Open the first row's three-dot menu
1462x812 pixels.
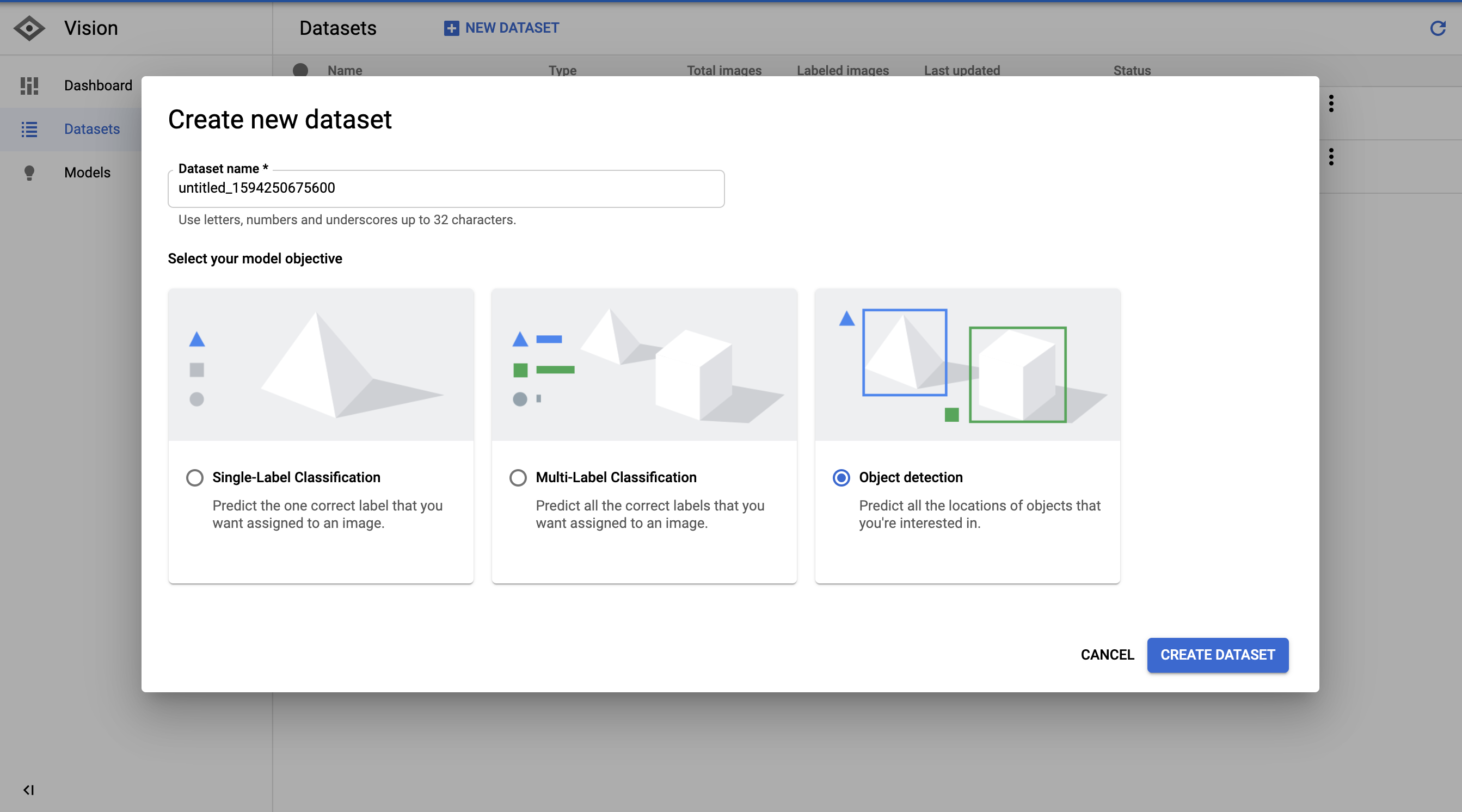tap(1331, 103)
